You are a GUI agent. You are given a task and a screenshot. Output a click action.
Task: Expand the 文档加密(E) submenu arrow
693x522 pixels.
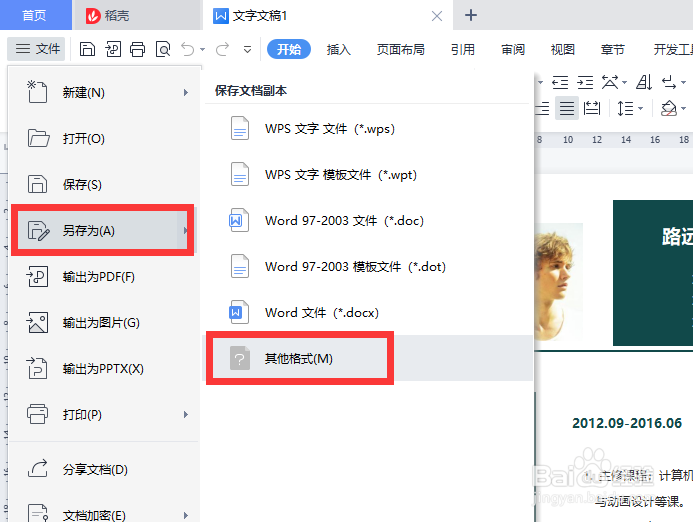(186, 515)
